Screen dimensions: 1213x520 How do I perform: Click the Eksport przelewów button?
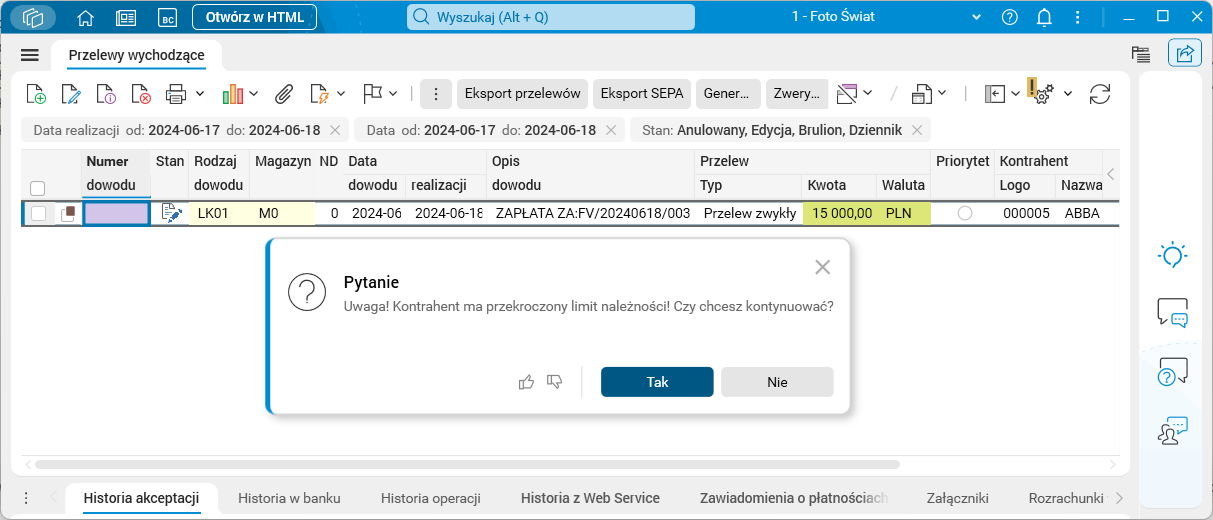coord(523,94)
